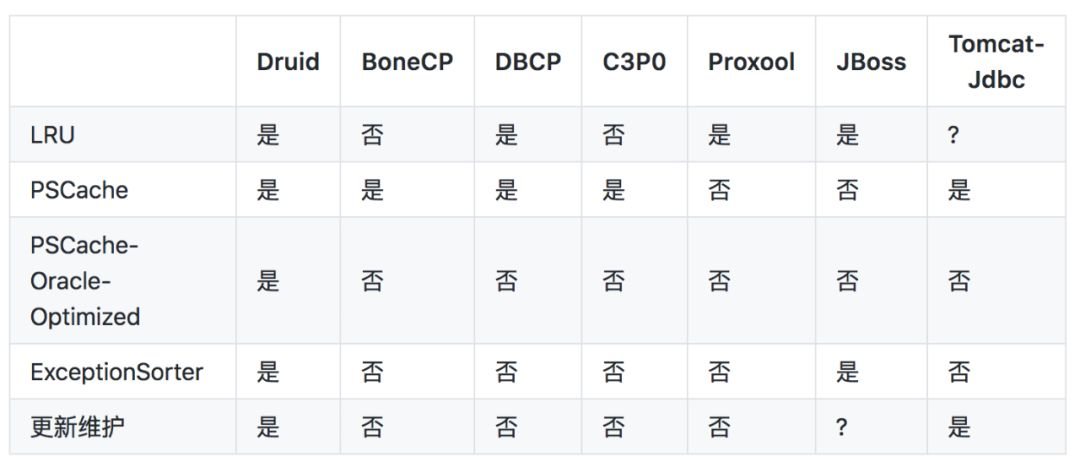Click the question mark in the 更新维护 row
This screenshot has width=1080, height=462.
tap(841, 428)
